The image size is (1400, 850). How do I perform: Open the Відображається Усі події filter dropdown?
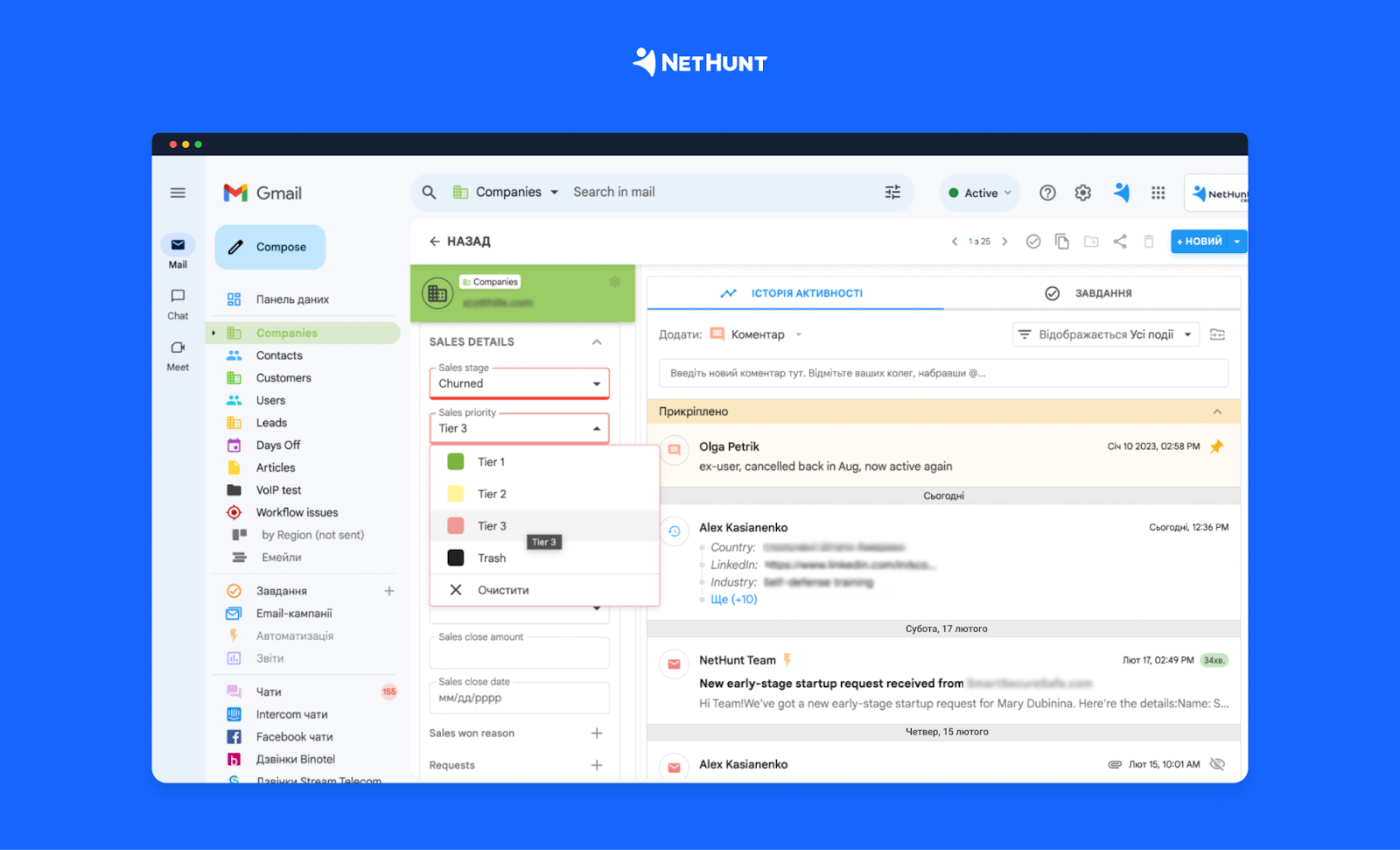[1105, 334]
